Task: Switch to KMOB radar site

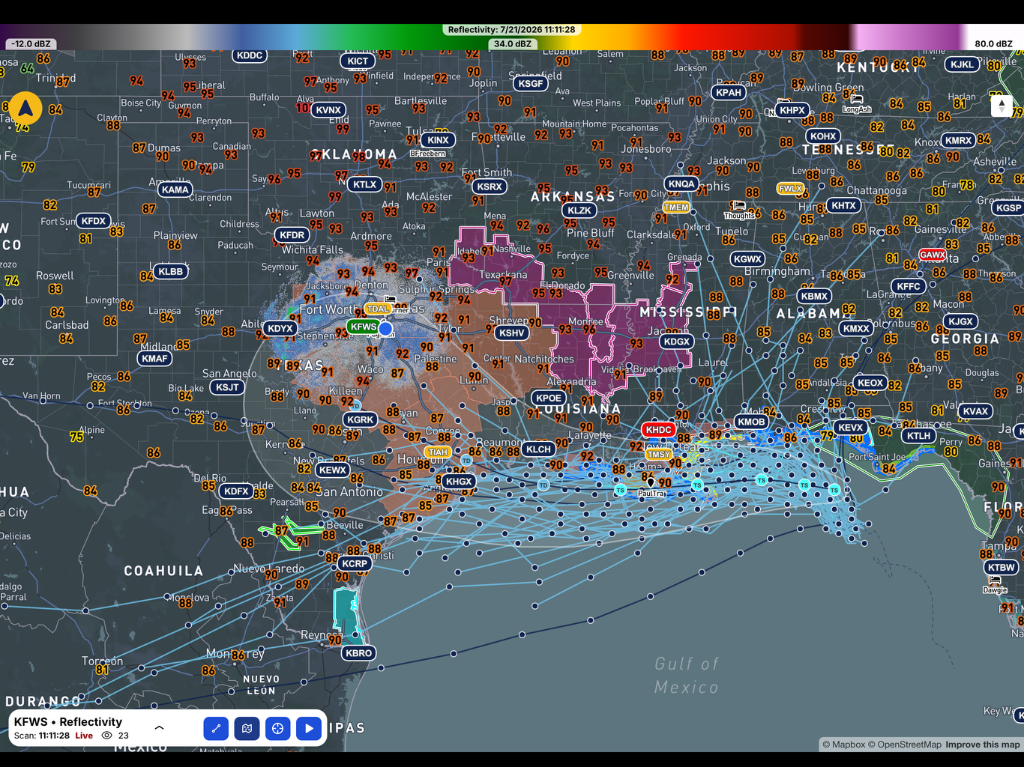Action: 751,421
